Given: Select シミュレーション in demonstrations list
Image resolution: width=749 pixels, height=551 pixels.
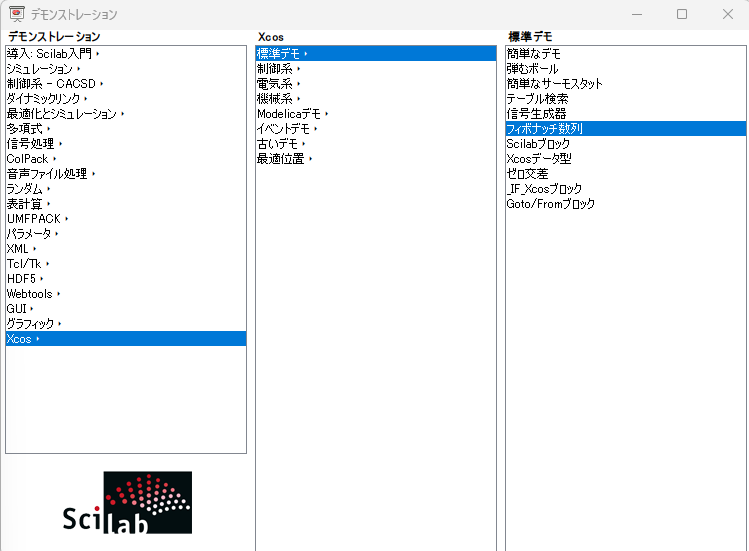Looking at the screenshot, I should tap(126, 69).
